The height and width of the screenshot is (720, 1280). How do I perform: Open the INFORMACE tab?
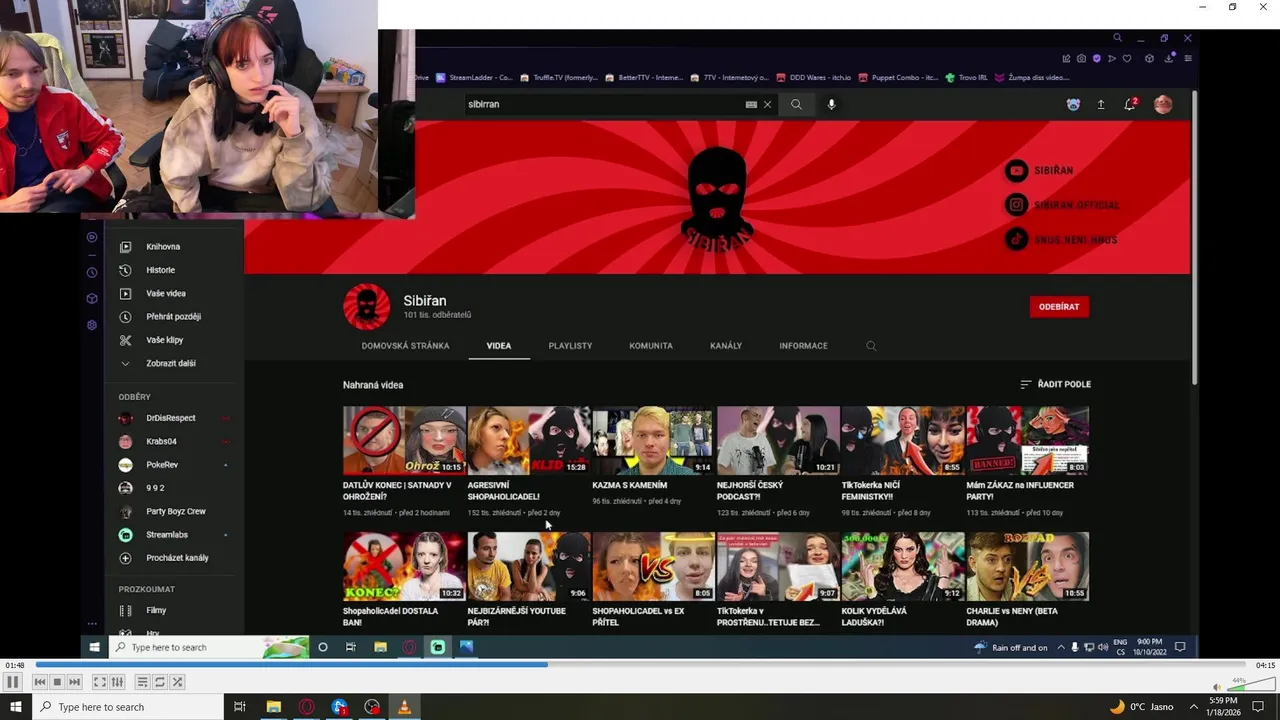pos(803,346)
